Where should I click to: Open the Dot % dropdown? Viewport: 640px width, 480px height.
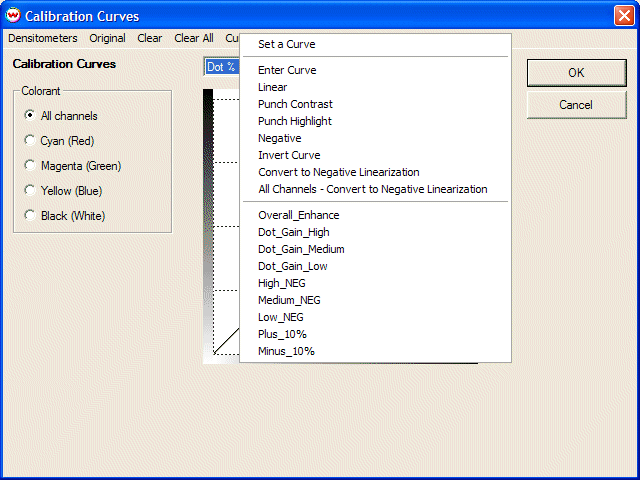pos(222,67)
